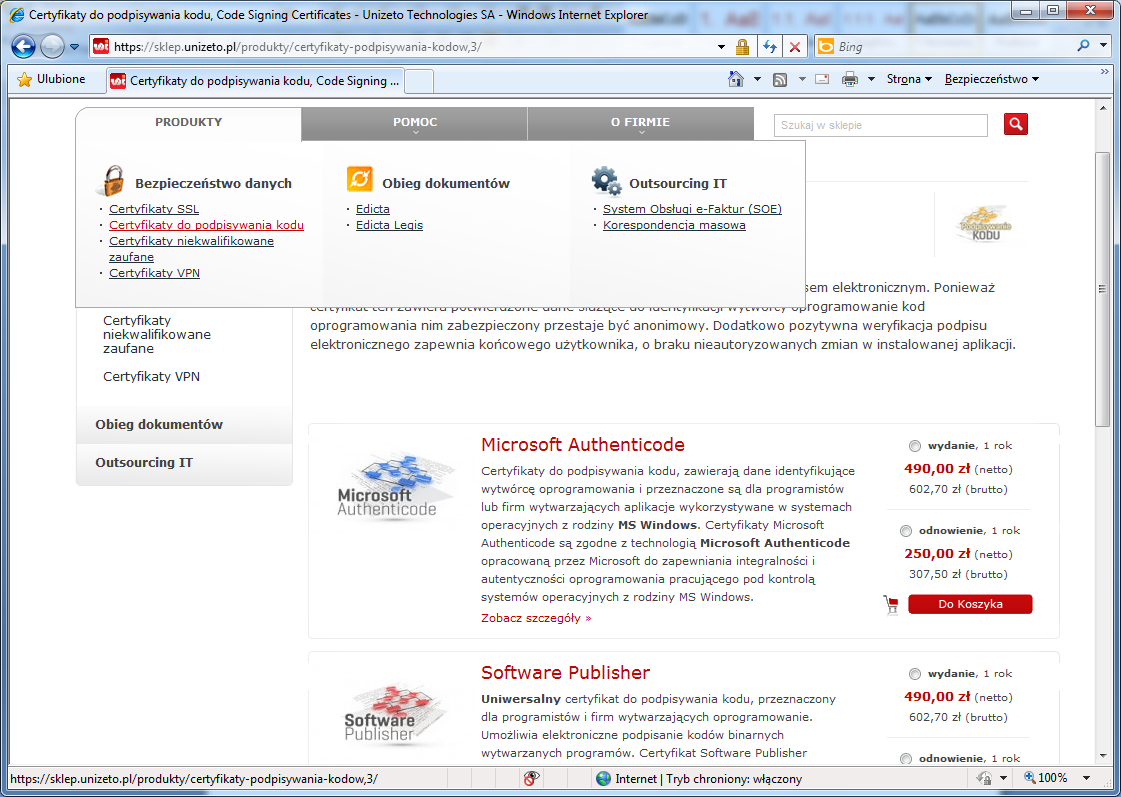Screen dimensions: 1121x797
Task: Expand sidebar Obieg dokumentów section
Action: (184, 425)
